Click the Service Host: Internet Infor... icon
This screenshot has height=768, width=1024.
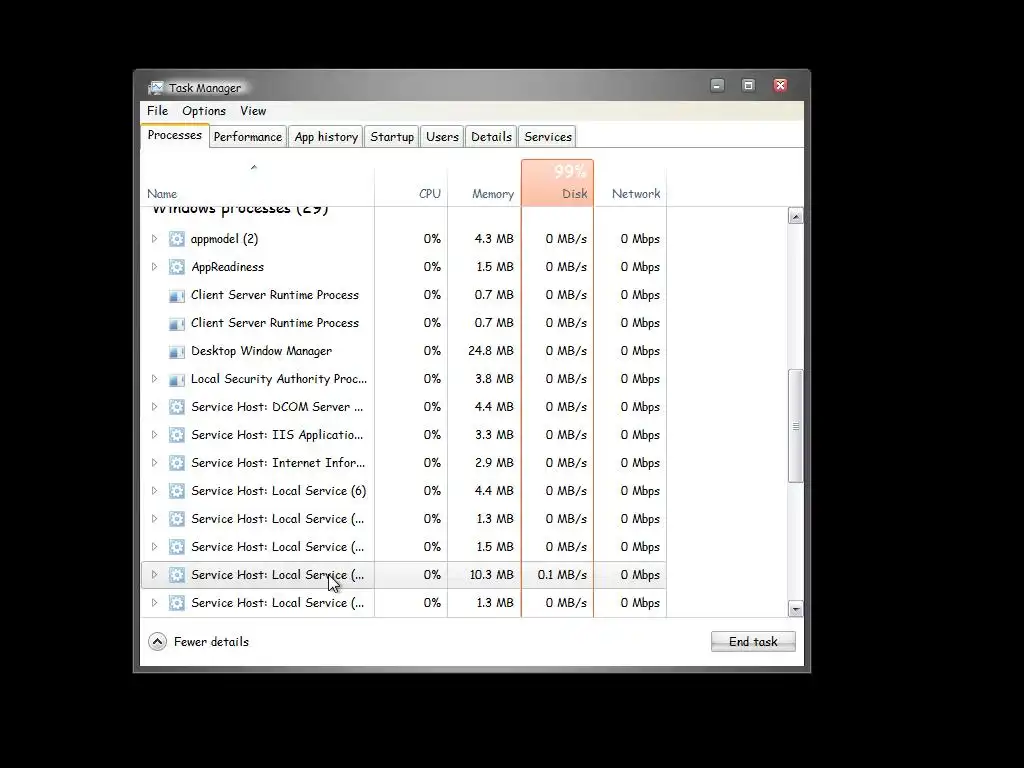tap(176, 463)
